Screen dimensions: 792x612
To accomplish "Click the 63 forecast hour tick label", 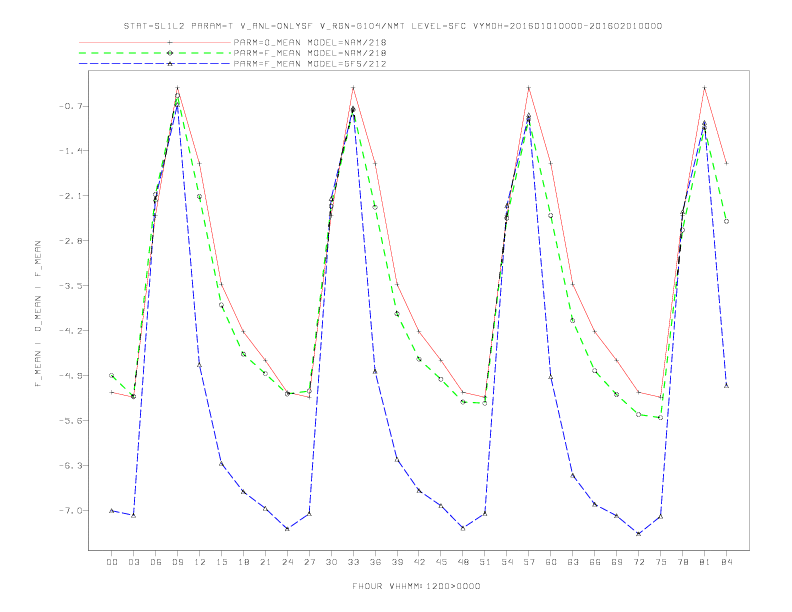I will click(x=573, y=562).
